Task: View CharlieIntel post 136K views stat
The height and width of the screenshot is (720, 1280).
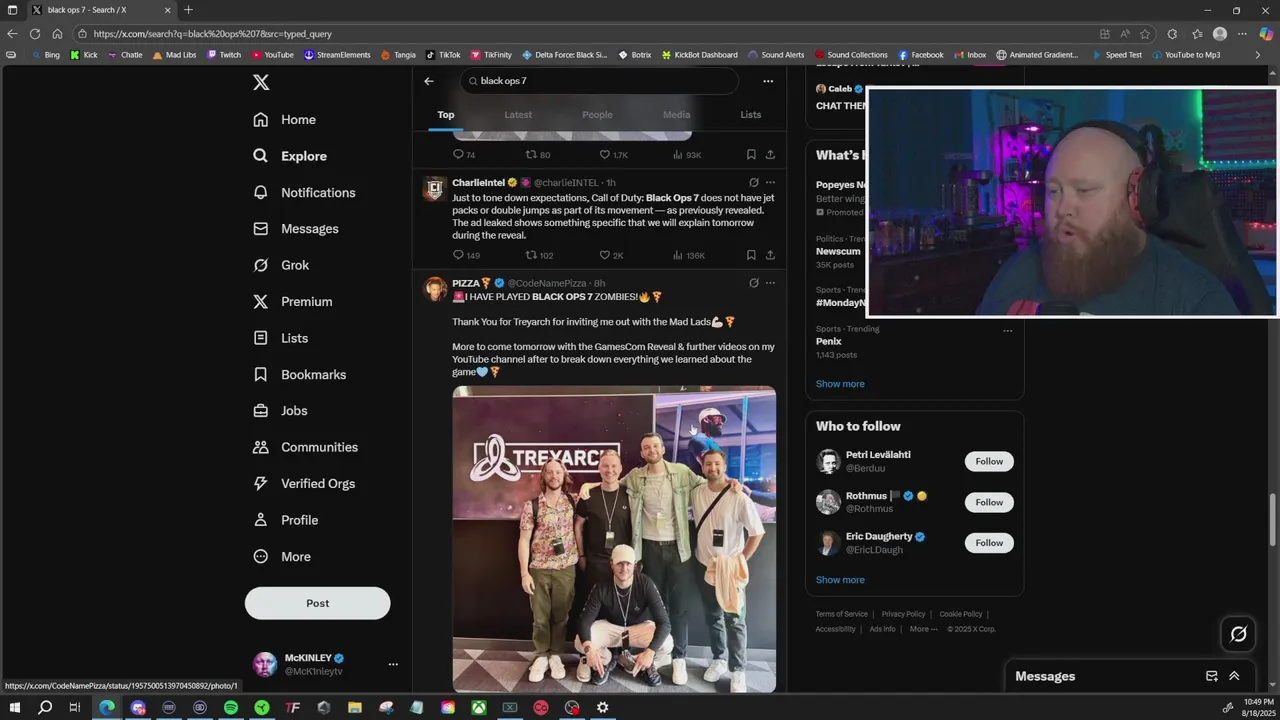Action: tap(688, 255)
